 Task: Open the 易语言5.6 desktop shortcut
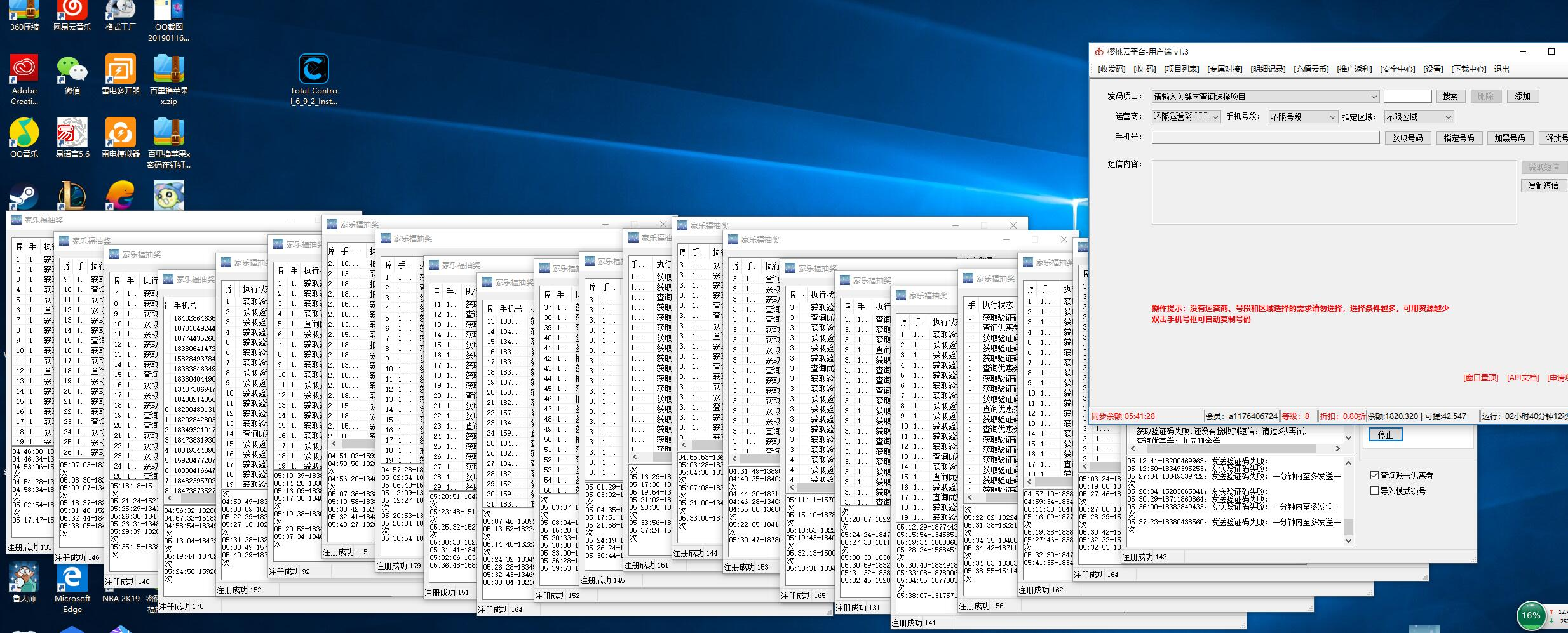point(72,138)
